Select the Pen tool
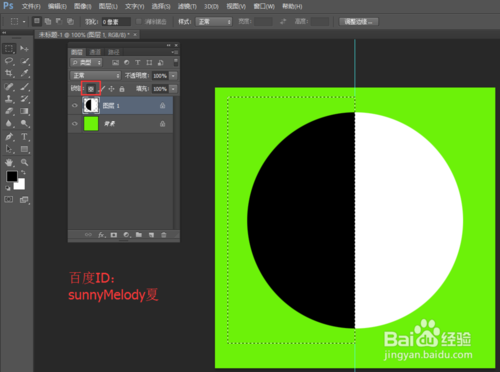The height and width of the screenshot is (372, 500). [9, 137]
